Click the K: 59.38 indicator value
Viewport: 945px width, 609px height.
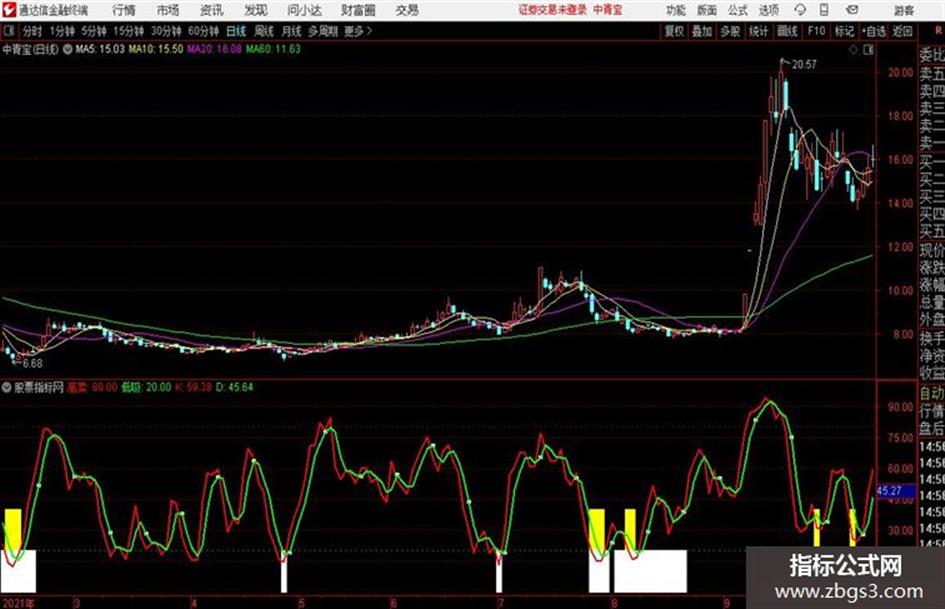tap(193, 388)
